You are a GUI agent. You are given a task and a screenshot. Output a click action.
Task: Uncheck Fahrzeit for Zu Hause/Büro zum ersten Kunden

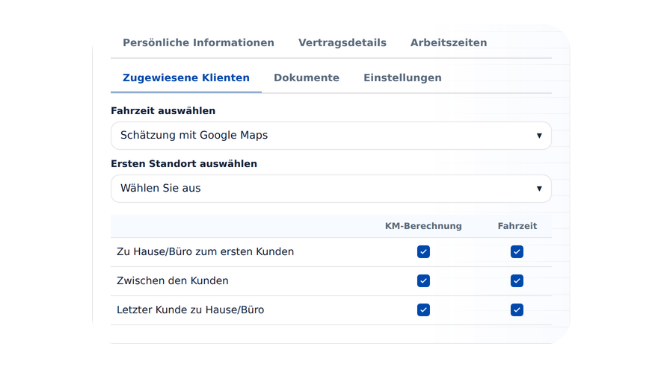[517, 251]
